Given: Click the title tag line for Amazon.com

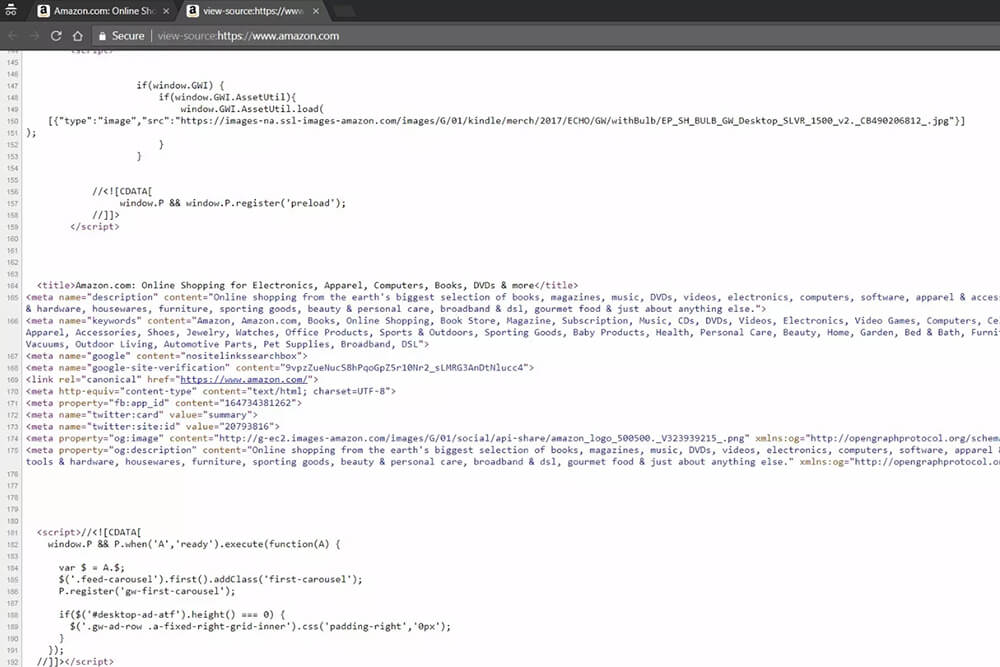Looking at the screenshot, I should pyautogui.click(x=307, y=285).
